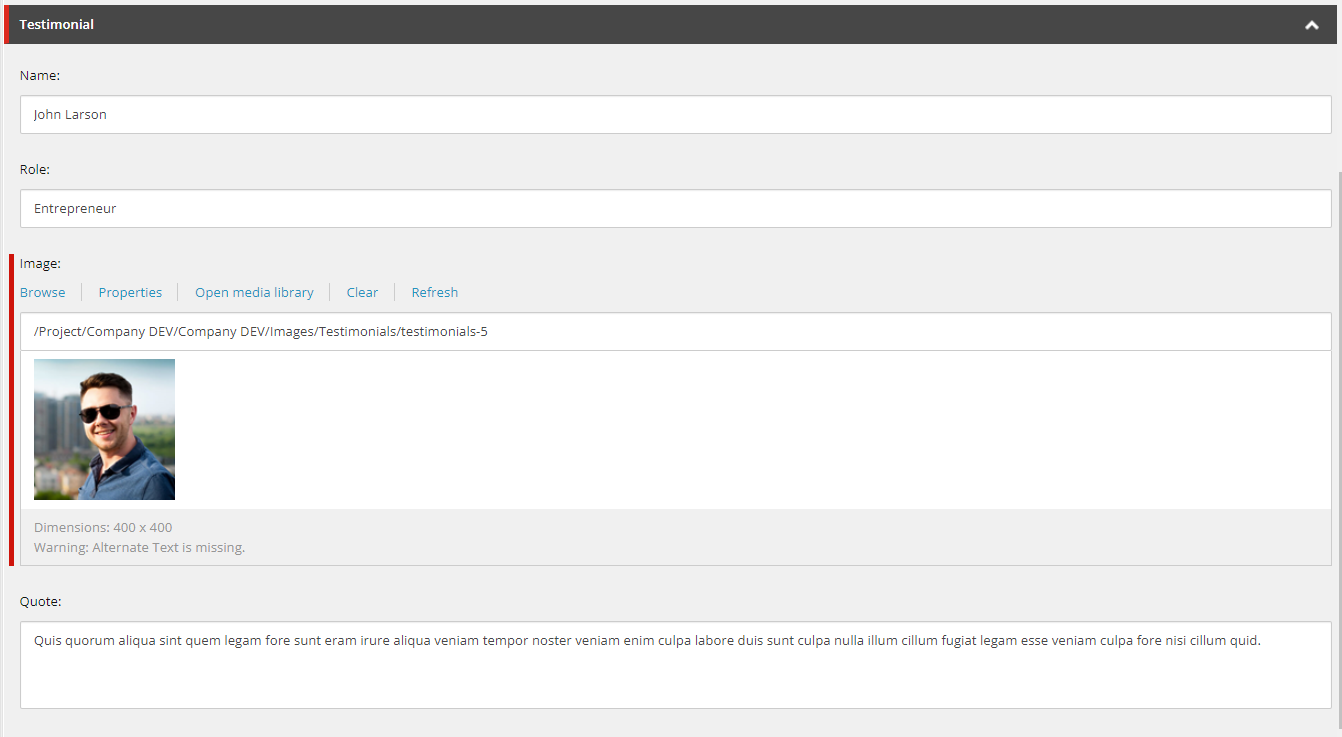Image resolution: width=1342 pixels, height=737 pixels.
Task: Click the Name: label
Action: [x=40, y=76]
